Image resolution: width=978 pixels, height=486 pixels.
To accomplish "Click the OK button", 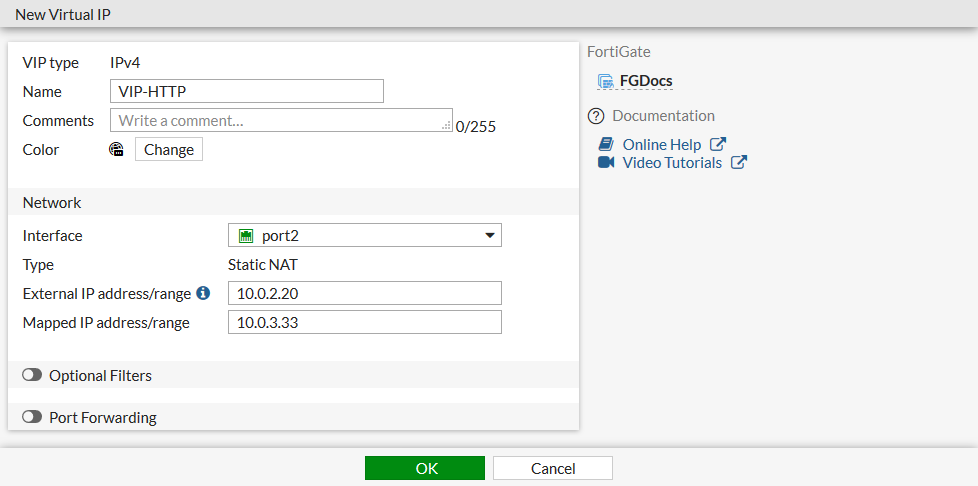I will coord(425,468).
